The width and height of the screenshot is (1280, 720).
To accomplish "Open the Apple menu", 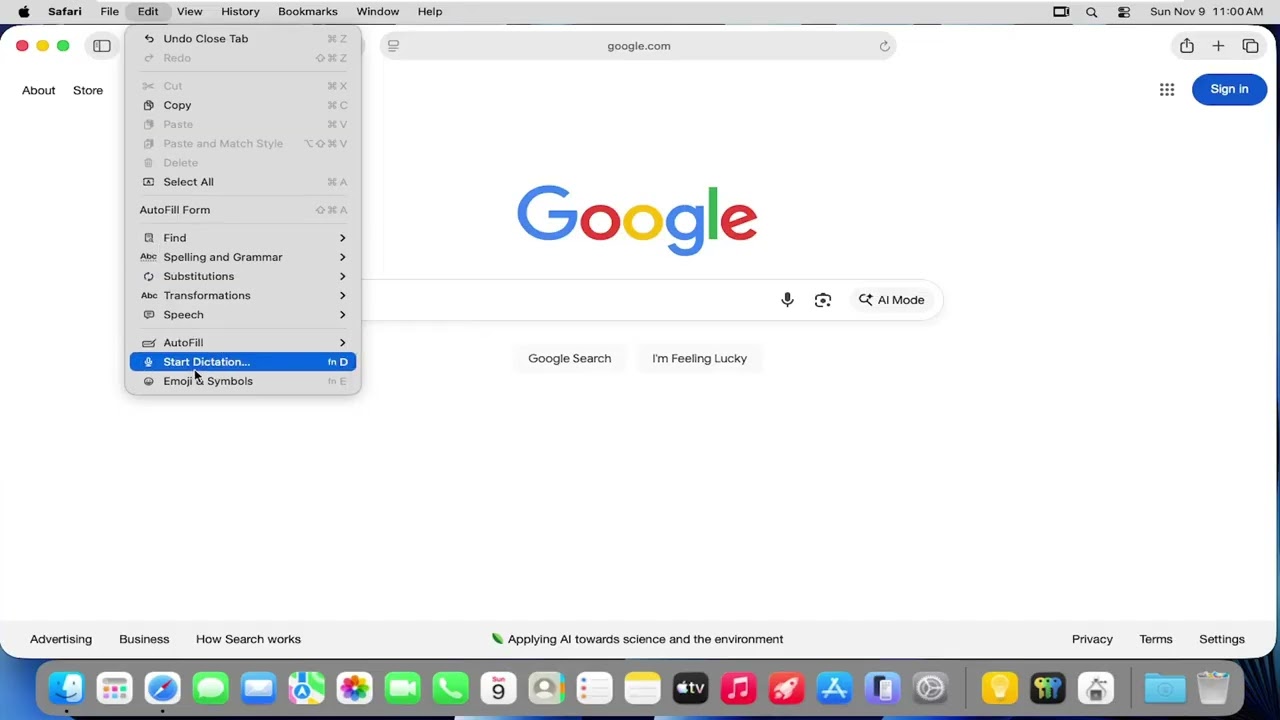I will 24,12.
